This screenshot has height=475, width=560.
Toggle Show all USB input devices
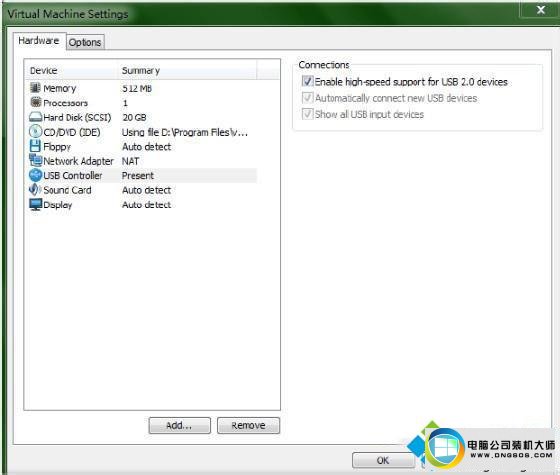coord(307,114)
